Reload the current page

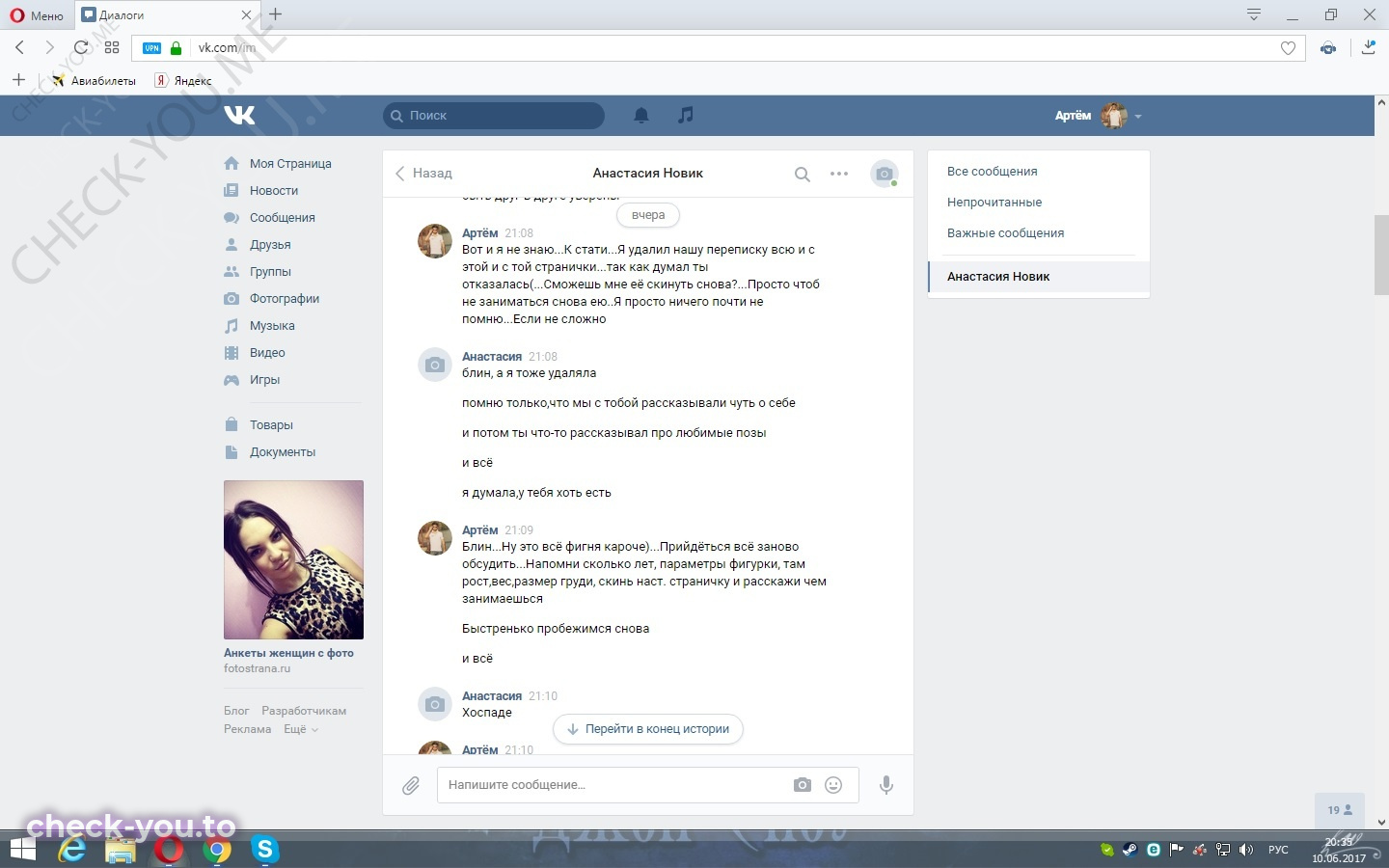[x=81, y=47]
